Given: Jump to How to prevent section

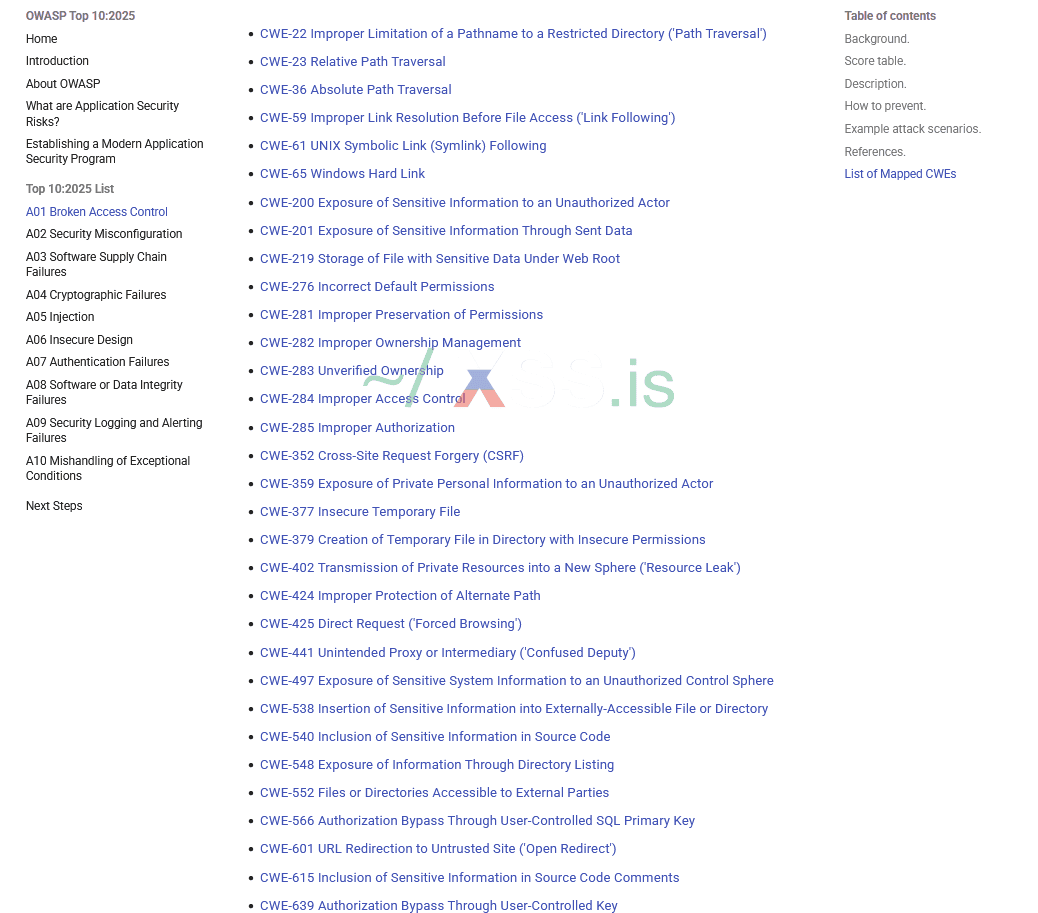Looking at the screenshot, I should (x=885, y=106).
